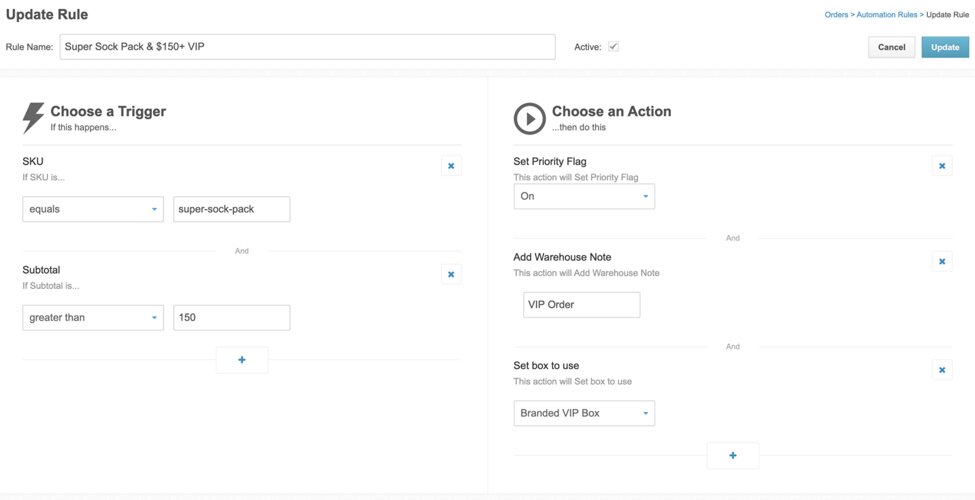Click into the Rule Name field
Image resolution: width=975 pixels, height=500 pixels.
pyautogui.click(x=307, y=47)
